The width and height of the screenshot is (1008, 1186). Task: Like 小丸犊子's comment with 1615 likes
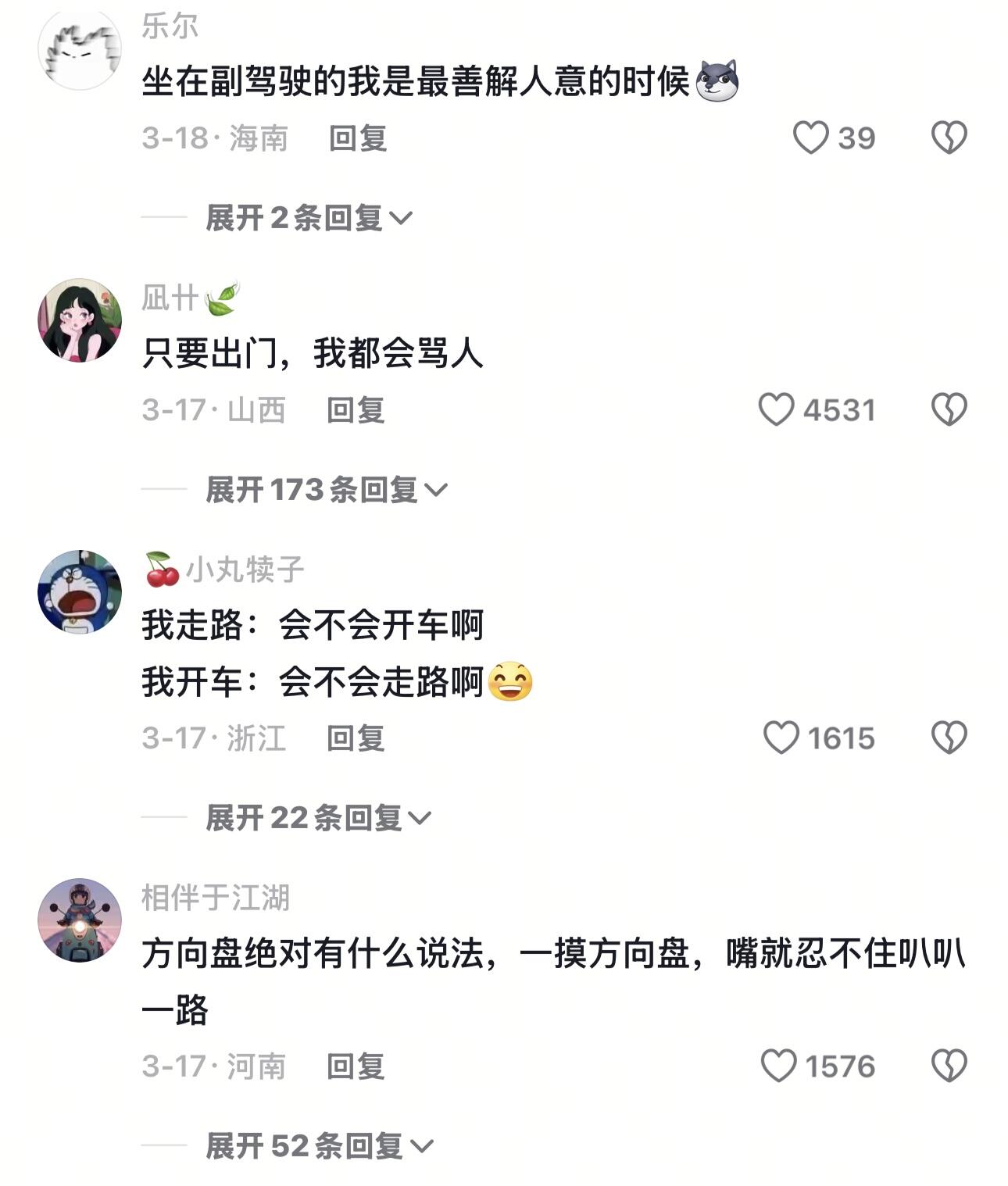[781, 738]
